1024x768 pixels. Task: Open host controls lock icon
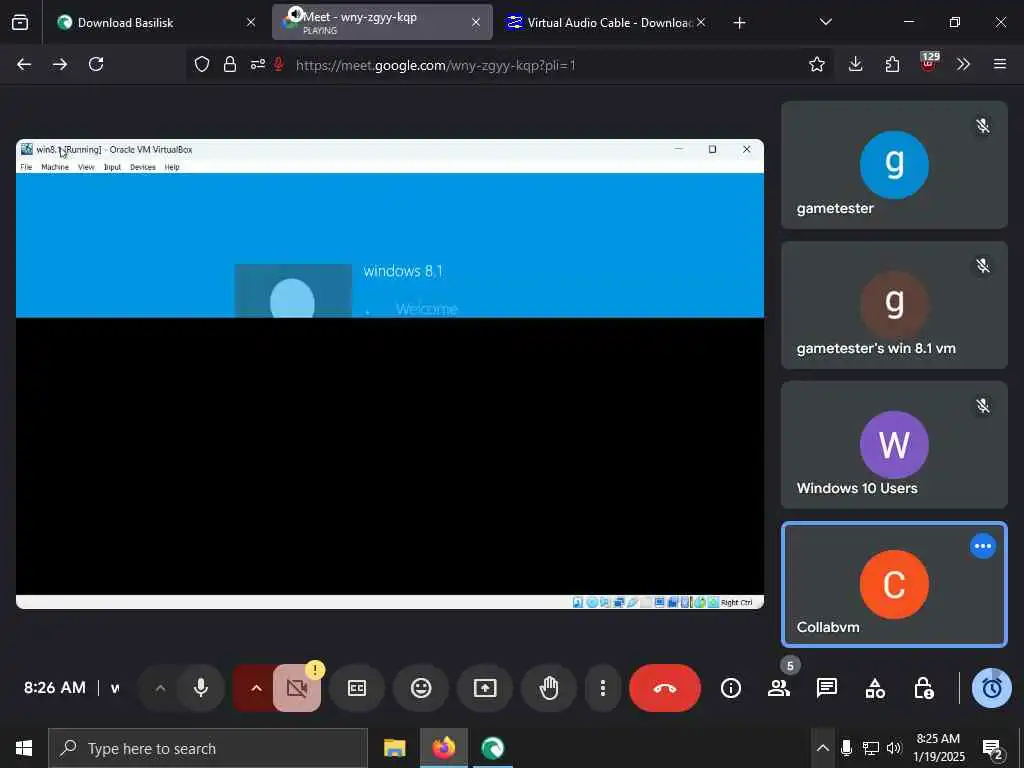coord(923,688)
